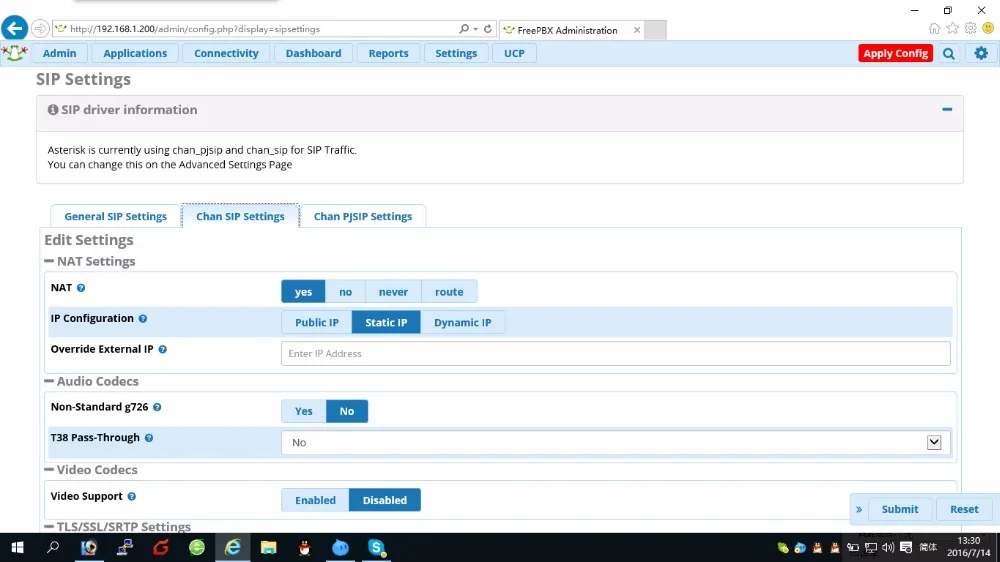This screenshot has width=1000, height=562.
Task: Click the FreePBX frog logo
Action: point(14,53)
